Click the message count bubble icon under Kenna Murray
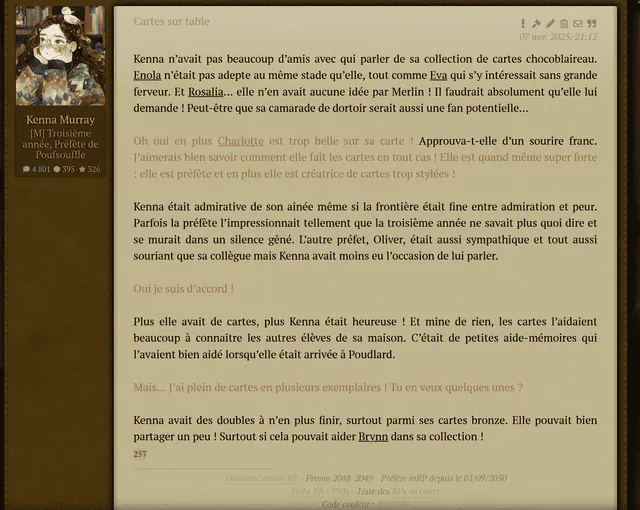 [26, 169]
